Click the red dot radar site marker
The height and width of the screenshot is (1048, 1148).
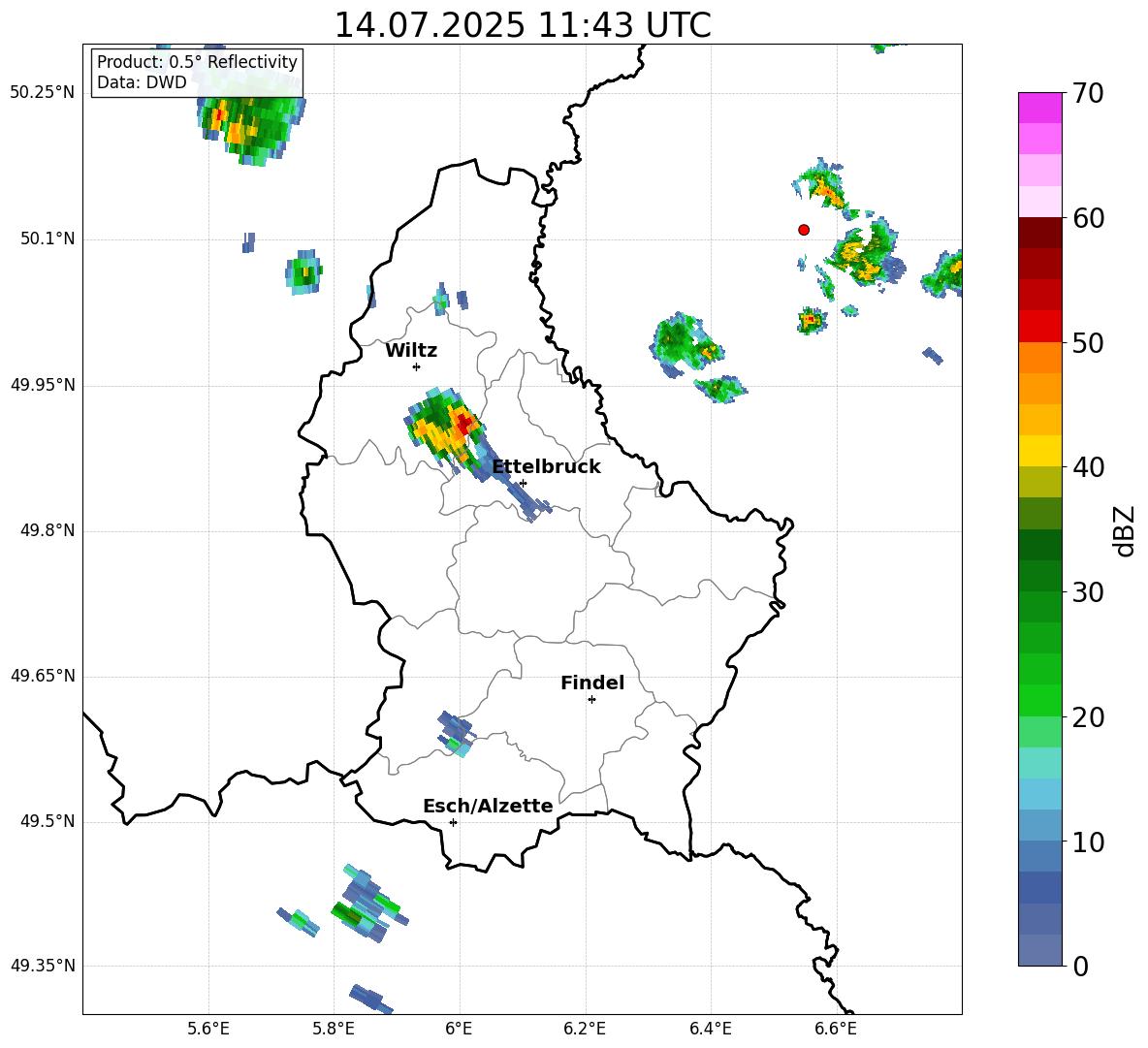(x=804, y=230)
